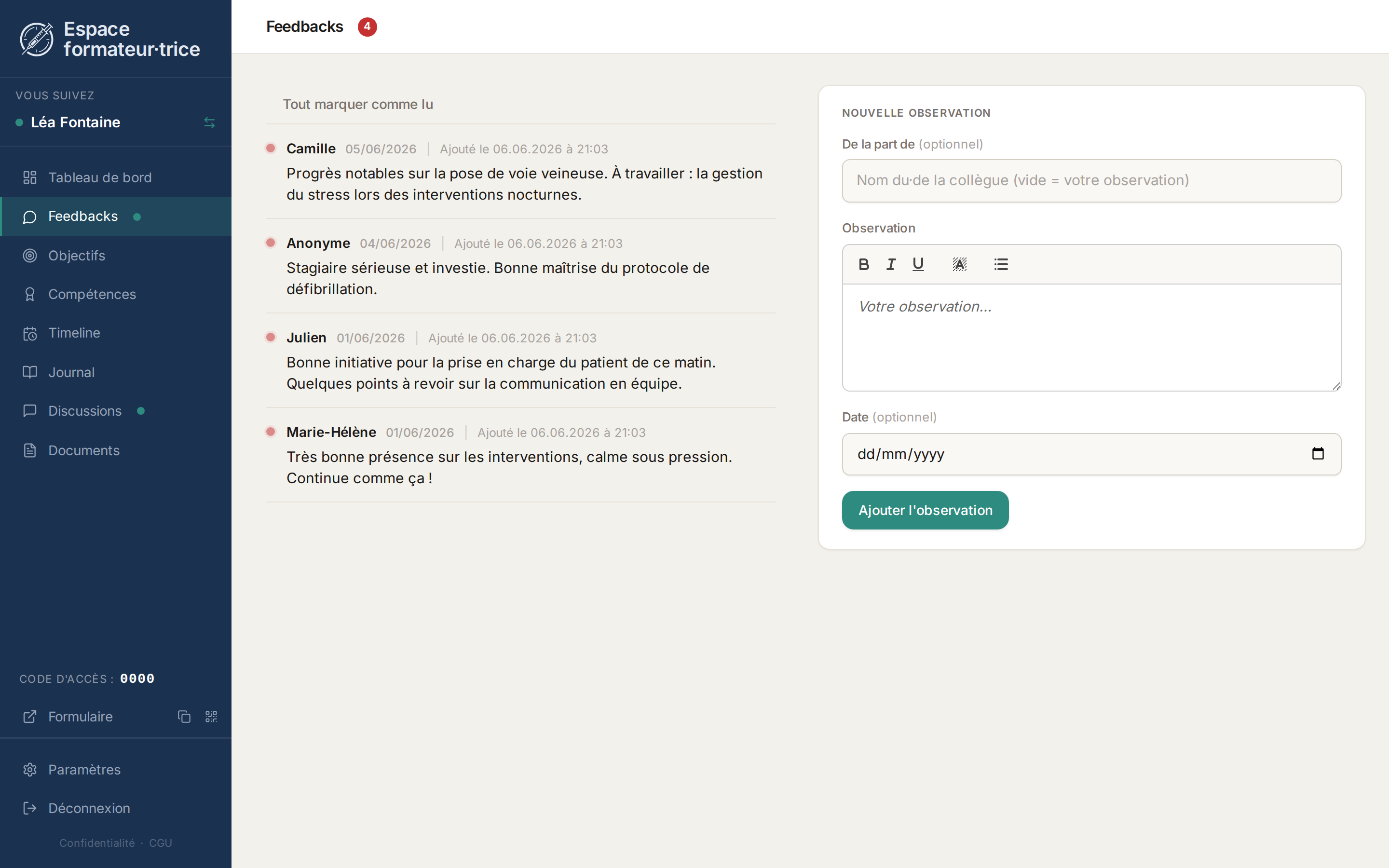
Task: Switch followed trainee with swap arrows icon
Action: [209, 123]
